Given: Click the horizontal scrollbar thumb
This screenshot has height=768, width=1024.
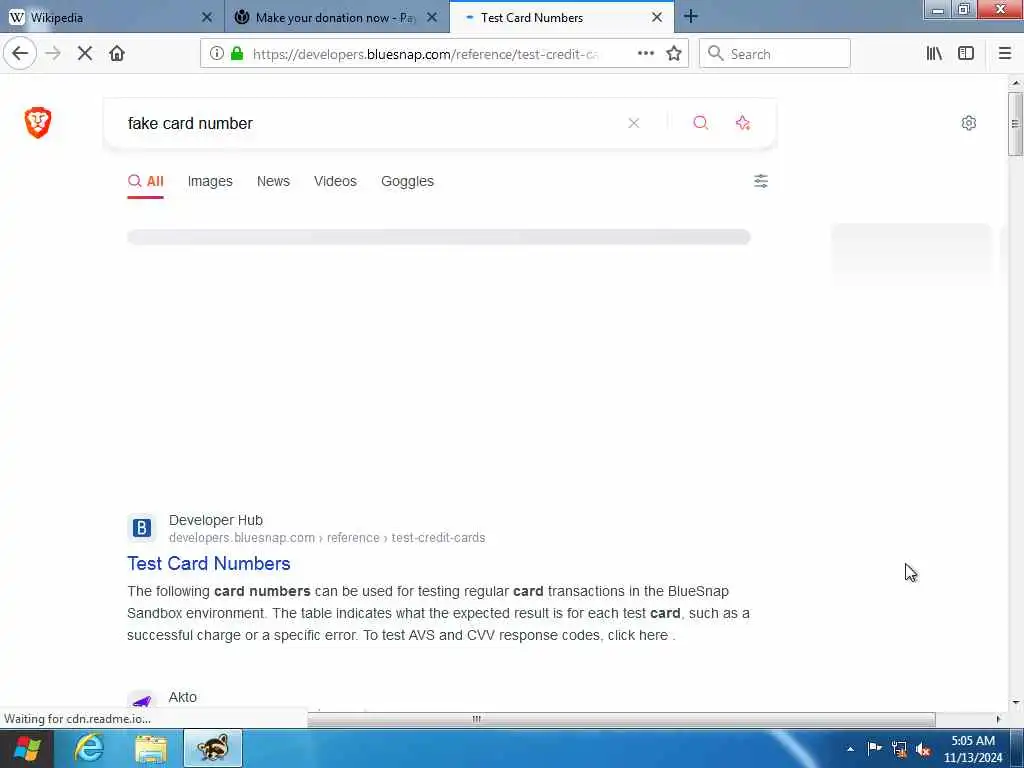Looking at the screenshot, I should pyautogui.click(x=620, y=719).
